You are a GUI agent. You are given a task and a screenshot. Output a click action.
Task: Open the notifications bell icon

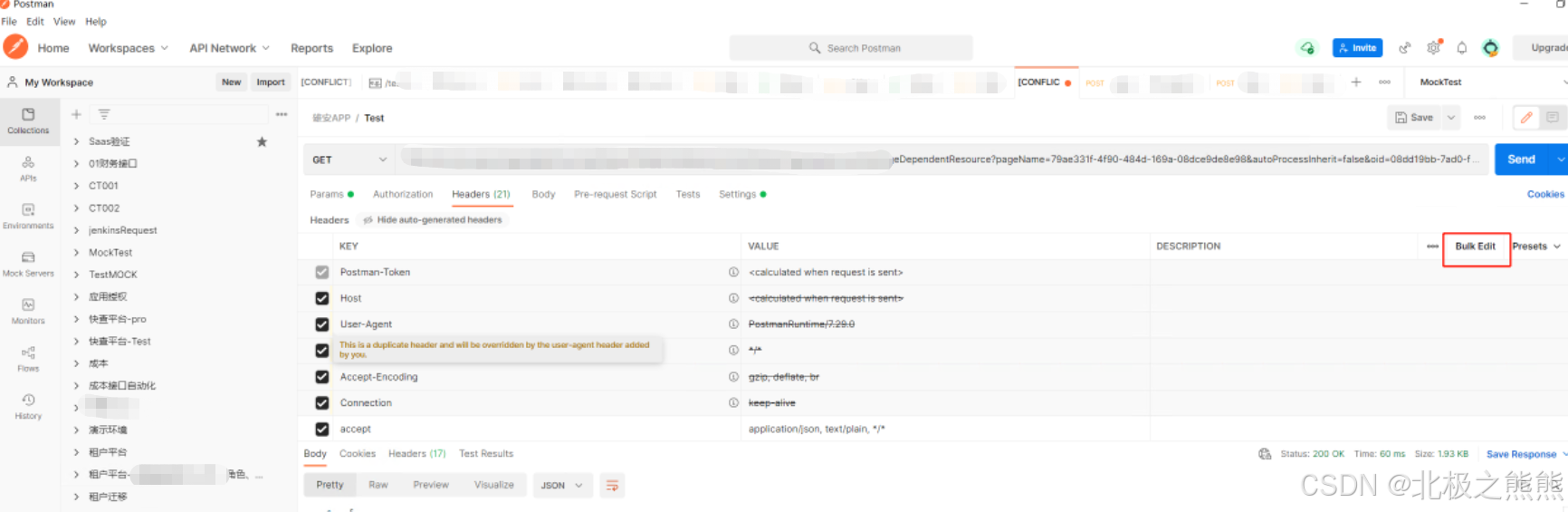pos(1461,48)
